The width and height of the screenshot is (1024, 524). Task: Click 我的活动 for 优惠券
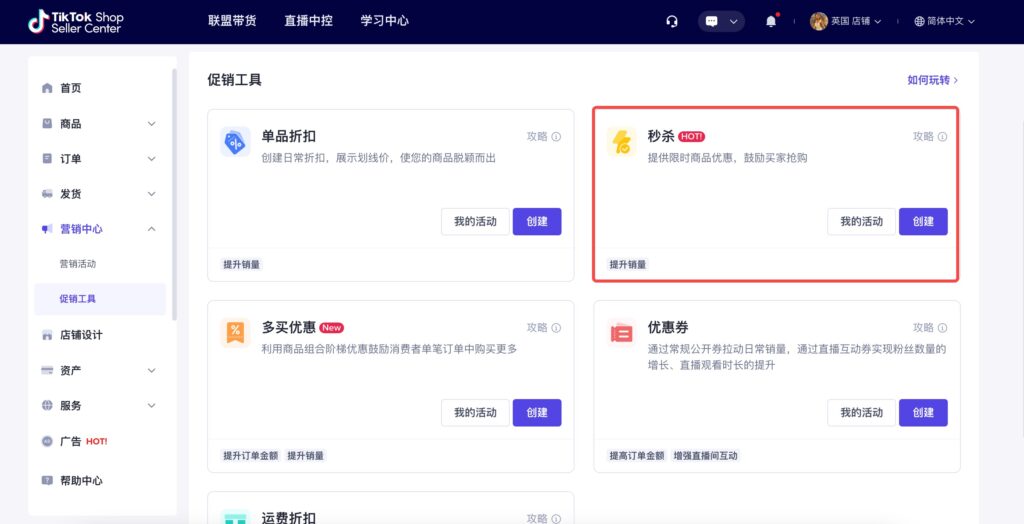pos(861,412)
